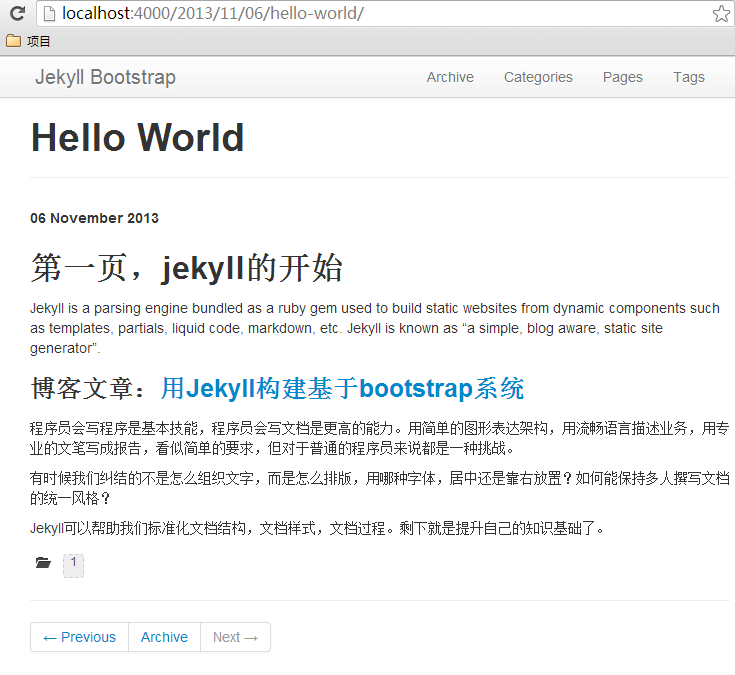Image resolution: width=735 pixels, height=675 pixels.
Task: Go to the Previous post
Action: point(80,637)
